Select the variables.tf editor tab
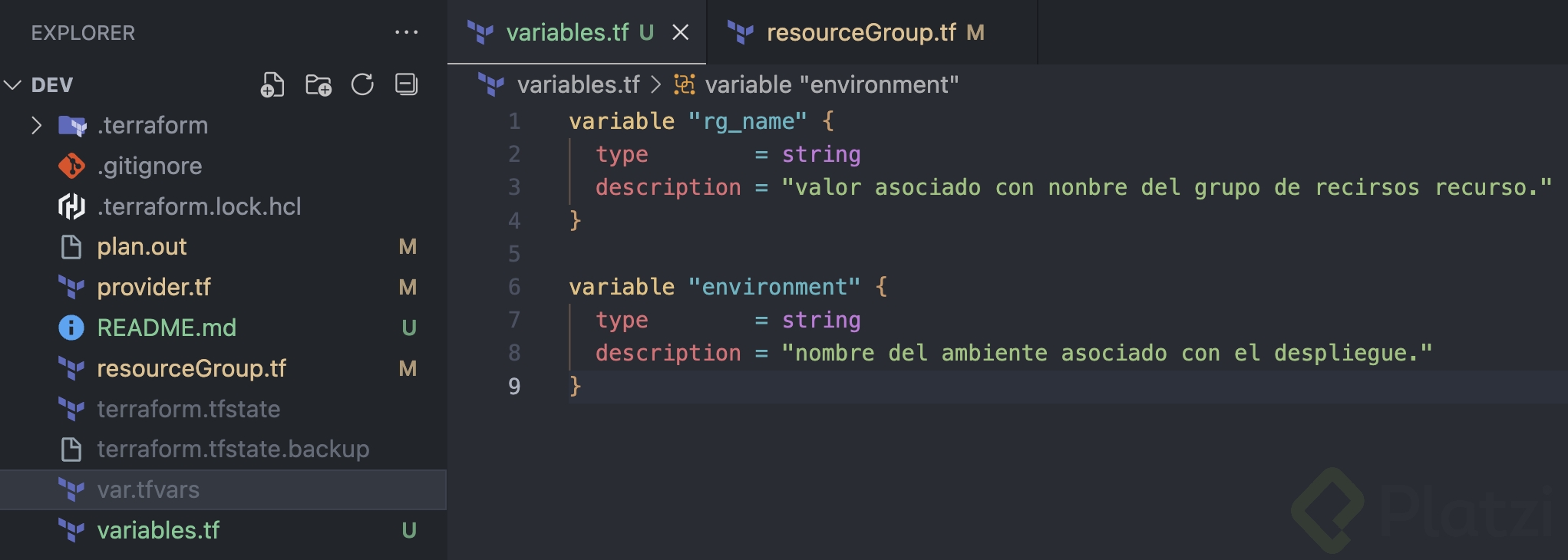Viewport: 1568px width, 560px height. [x=566, y=32]
